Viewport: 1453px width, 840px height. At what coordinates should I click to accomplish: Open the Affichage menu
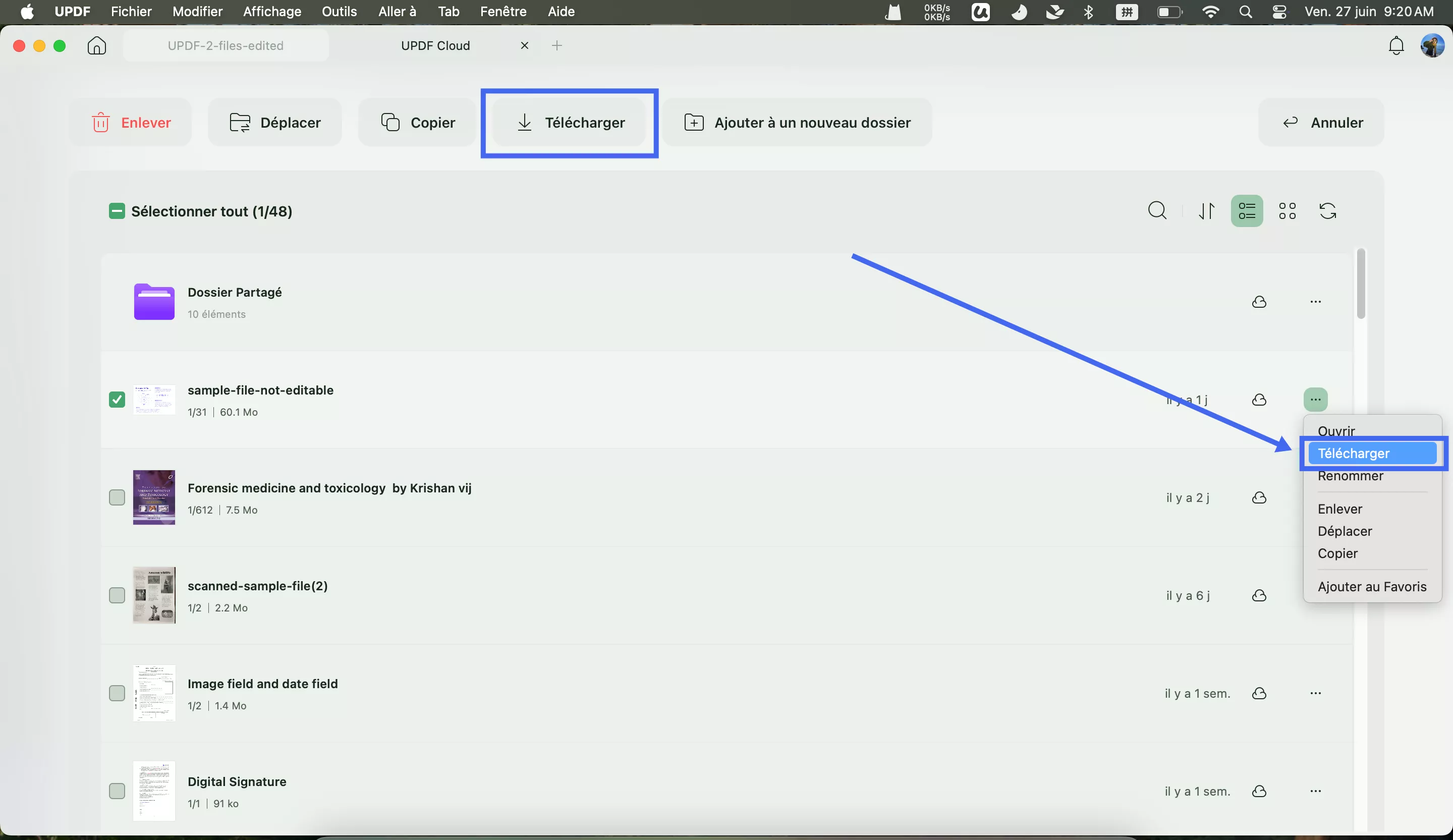coord(272,12)
